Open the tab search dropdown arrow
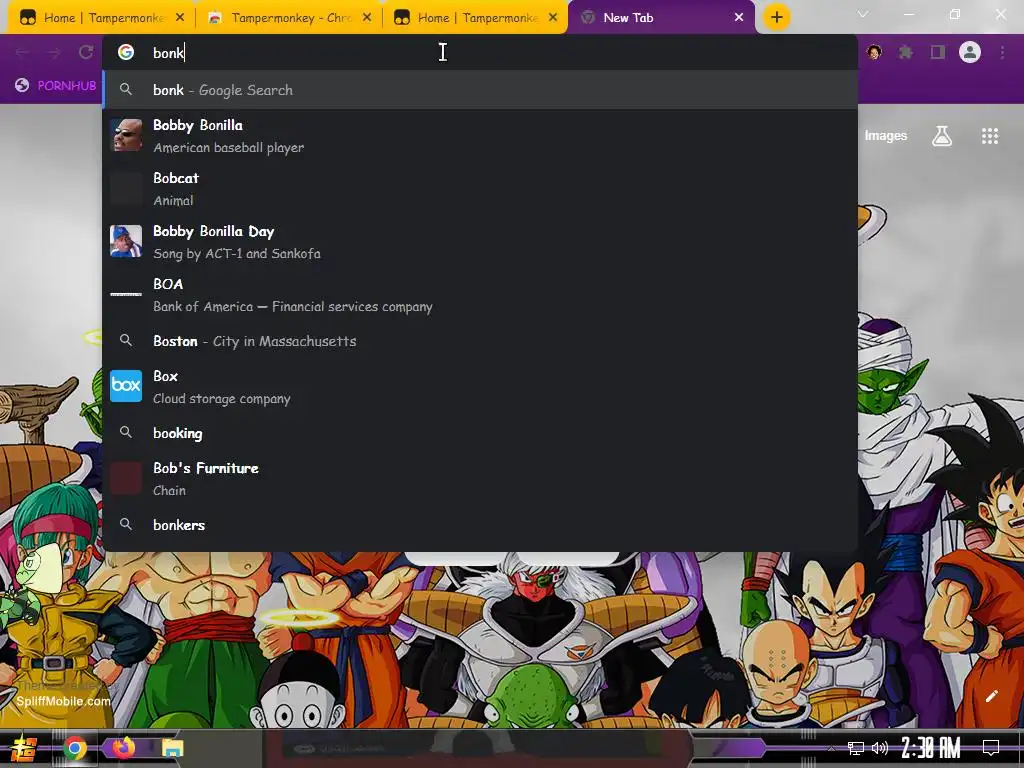This screenshot has height=768, width=1024. (x=863, y=14)
